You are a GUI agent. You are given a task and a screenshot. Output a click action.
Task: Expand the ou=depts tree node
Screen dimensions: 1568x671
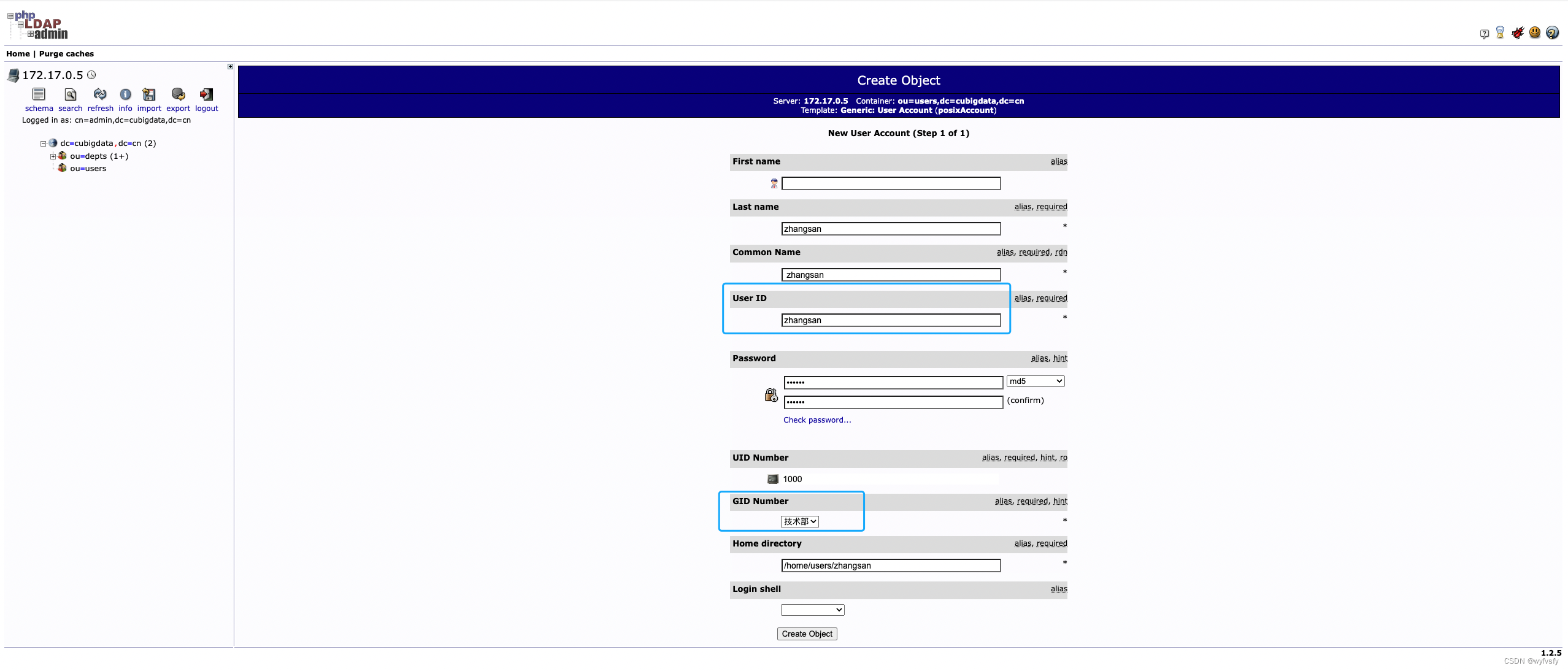tap(52, 155)
